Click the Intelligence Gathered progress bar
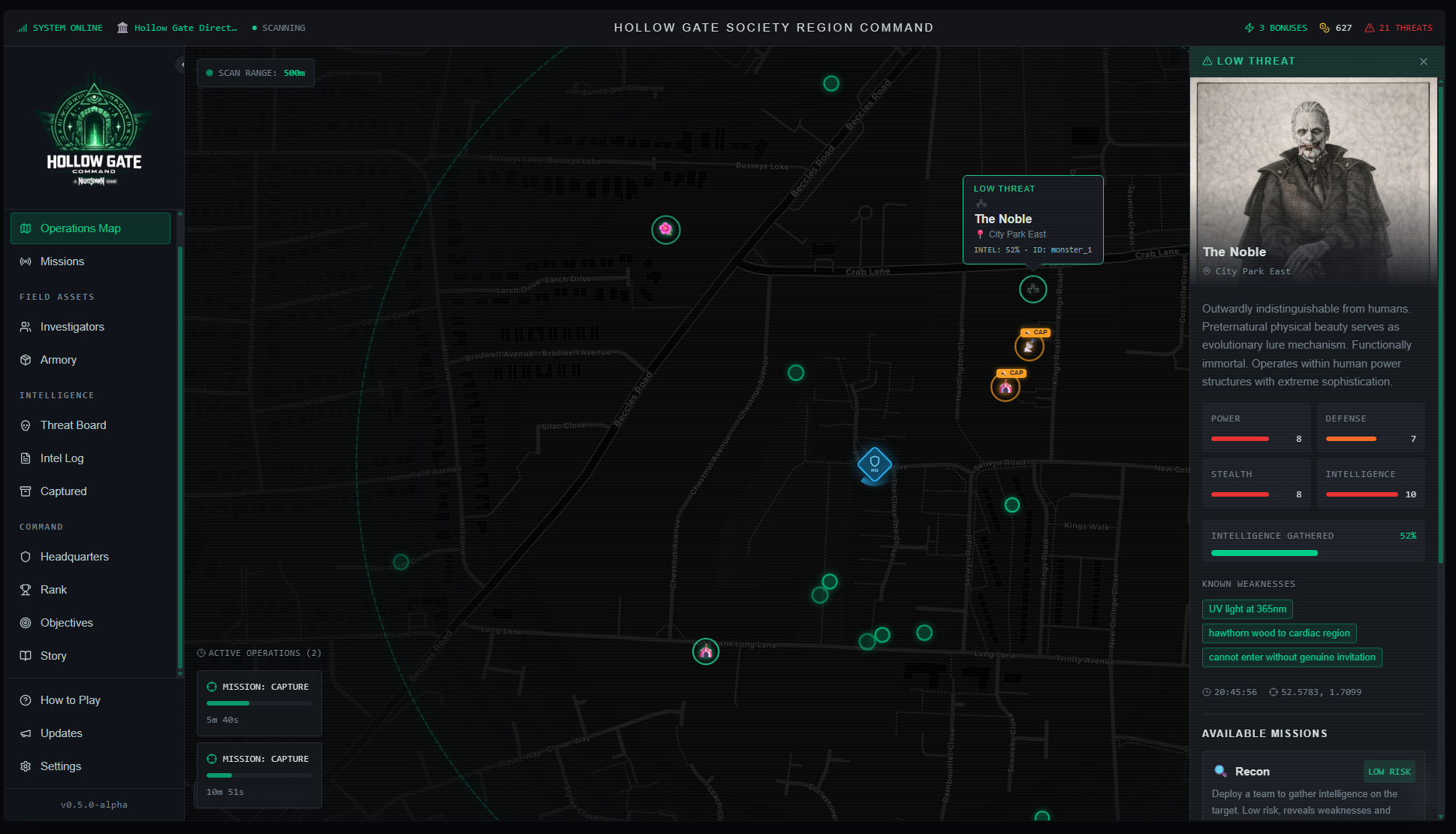Viewport: 1456px width, 834px height. [x=1313, y=553]
